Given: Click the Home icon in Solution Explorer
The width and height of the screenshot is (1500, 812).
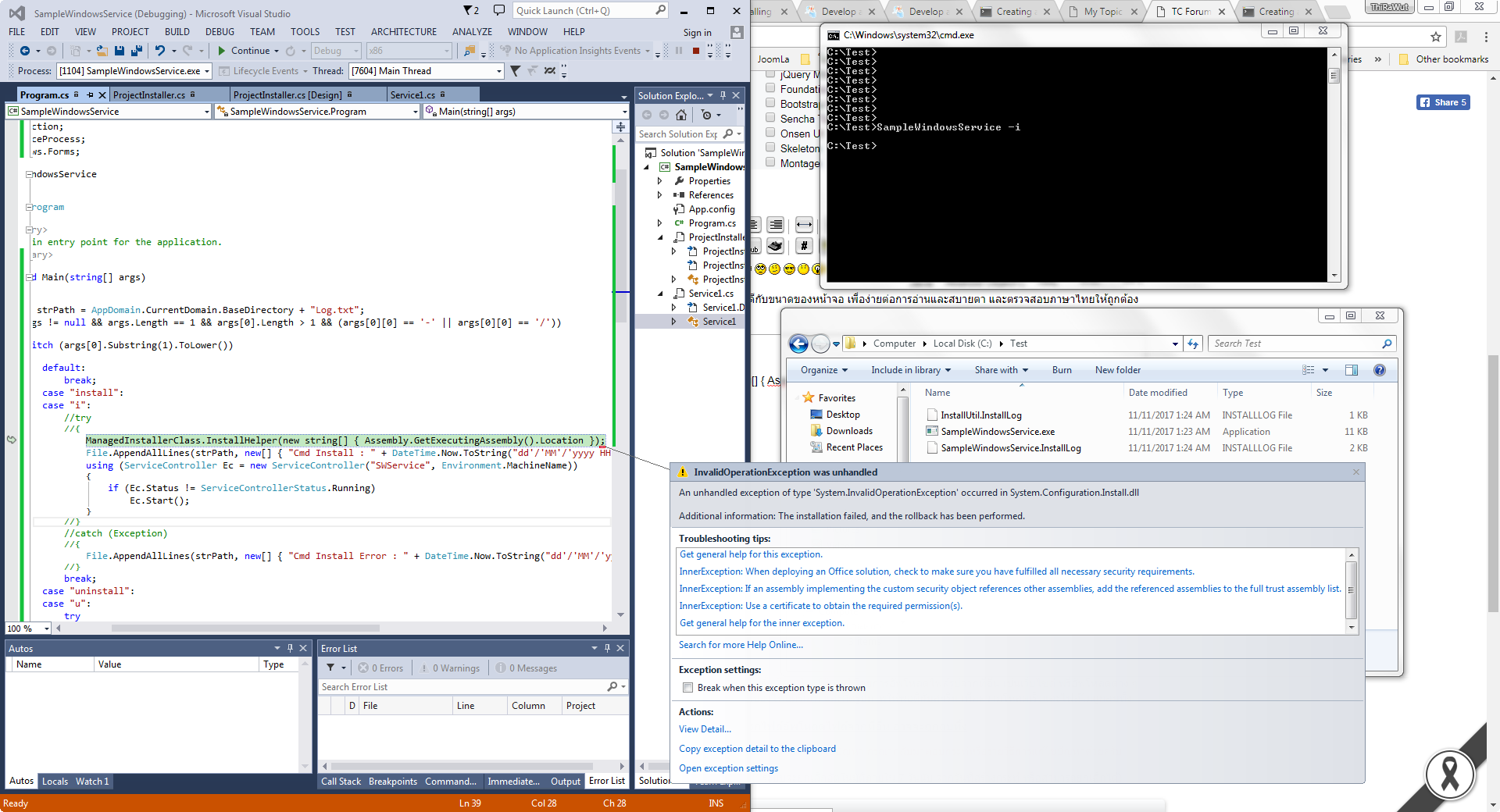Looking at the screenshot, I should 681,115.
